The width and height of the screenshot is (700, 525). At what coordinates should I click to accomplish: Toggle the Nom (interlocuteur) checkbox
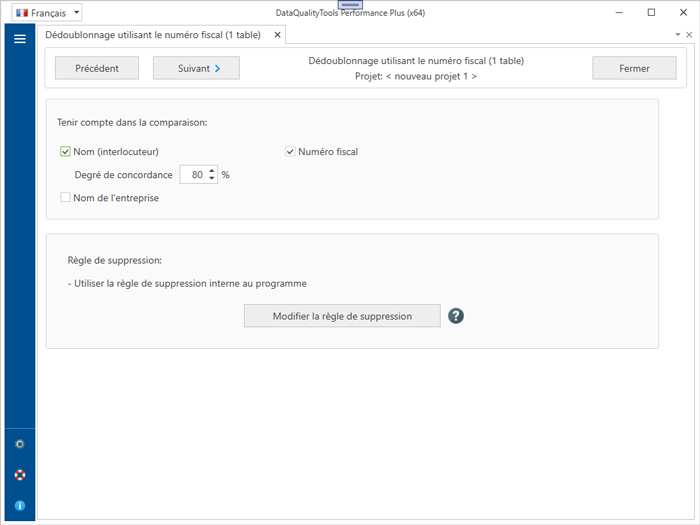65,152
